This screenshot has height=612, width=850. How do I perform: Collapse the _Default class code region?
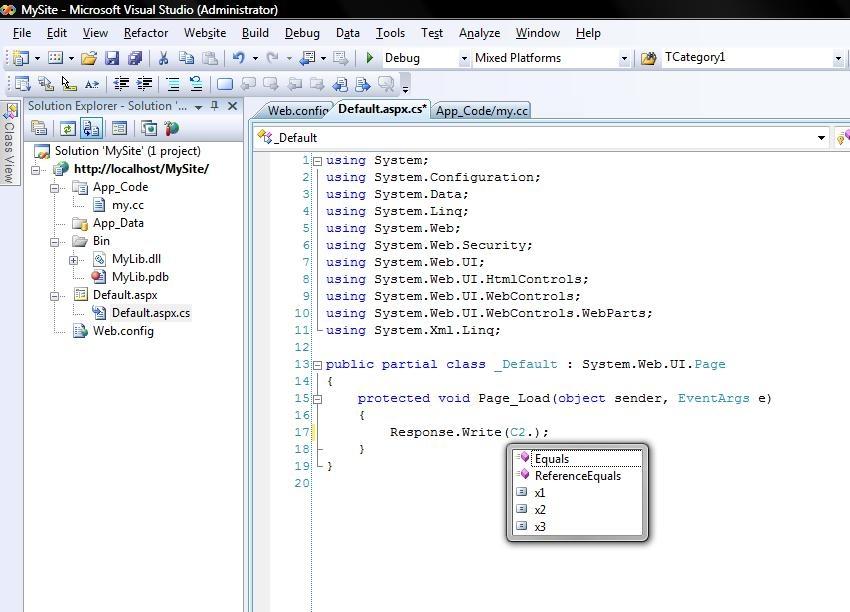[x=318, y=365]
